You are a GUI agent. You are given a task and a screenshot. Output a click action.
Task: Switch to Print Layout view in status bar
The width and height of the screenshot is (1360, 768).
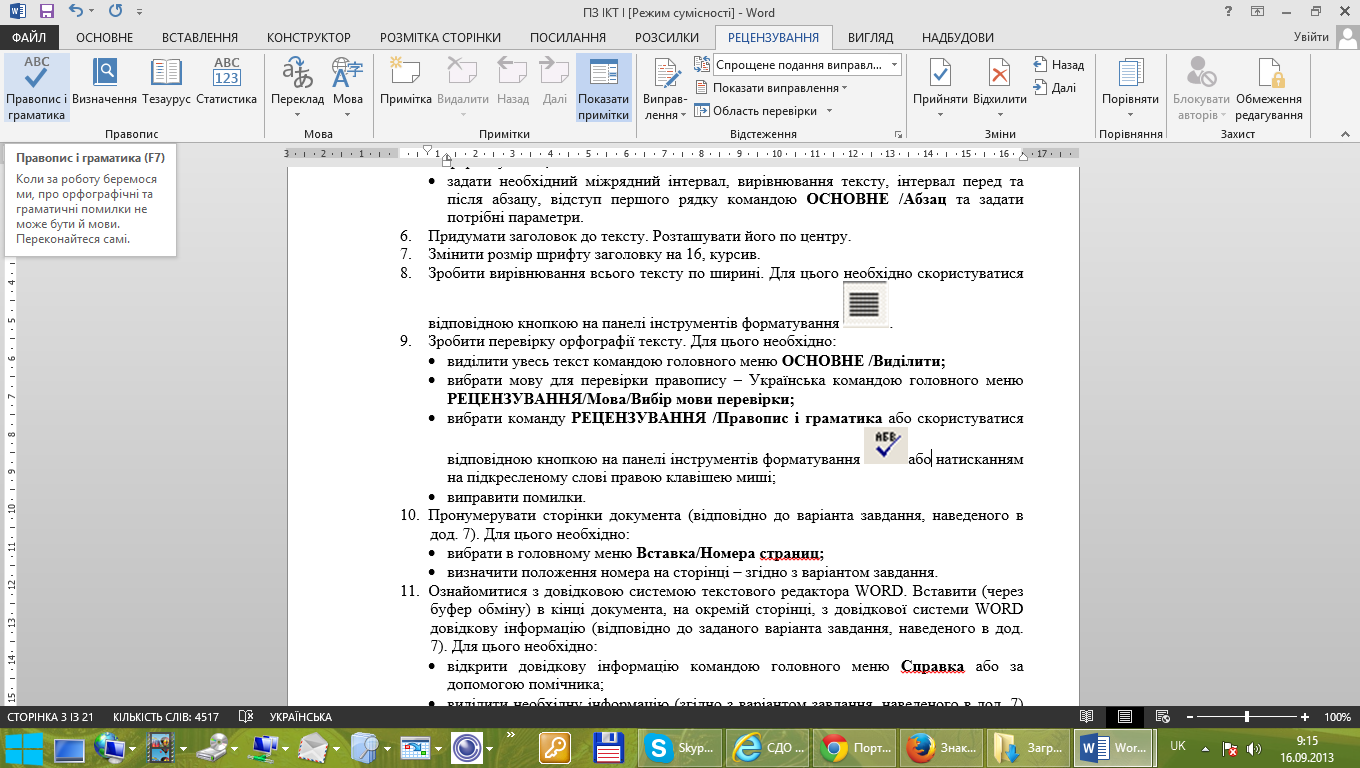click(1125, 717)
